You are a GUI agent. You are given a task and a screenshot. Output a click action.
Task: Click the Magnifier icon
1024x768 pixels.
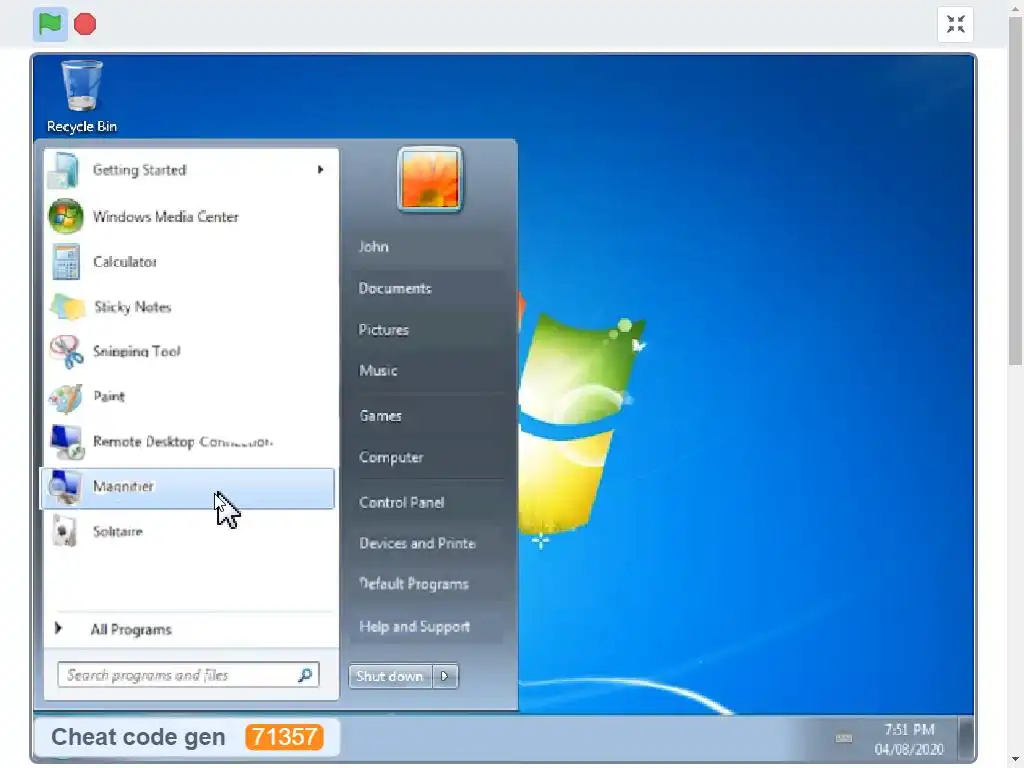tap(65, 487)
